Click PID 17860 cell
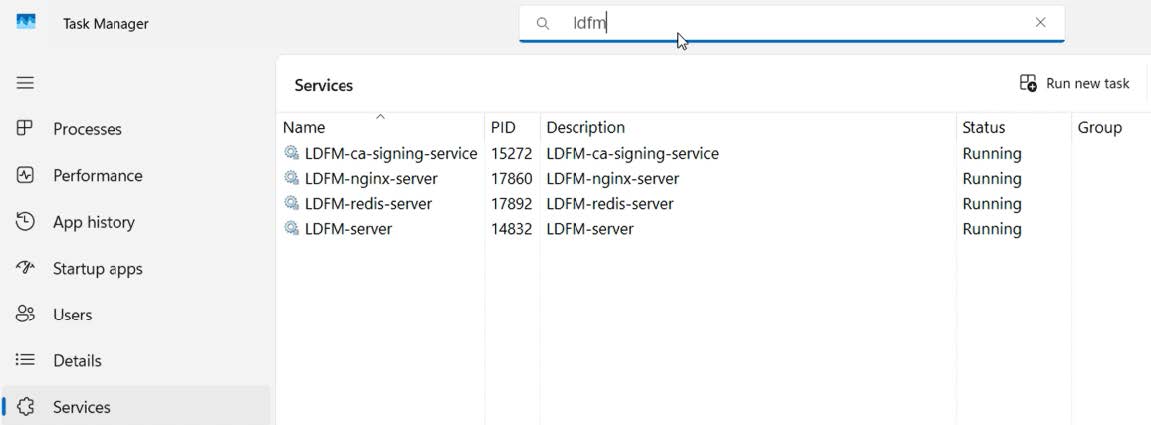The height and width of the screenshot is (425, 1151). click(x=511, y=178)
